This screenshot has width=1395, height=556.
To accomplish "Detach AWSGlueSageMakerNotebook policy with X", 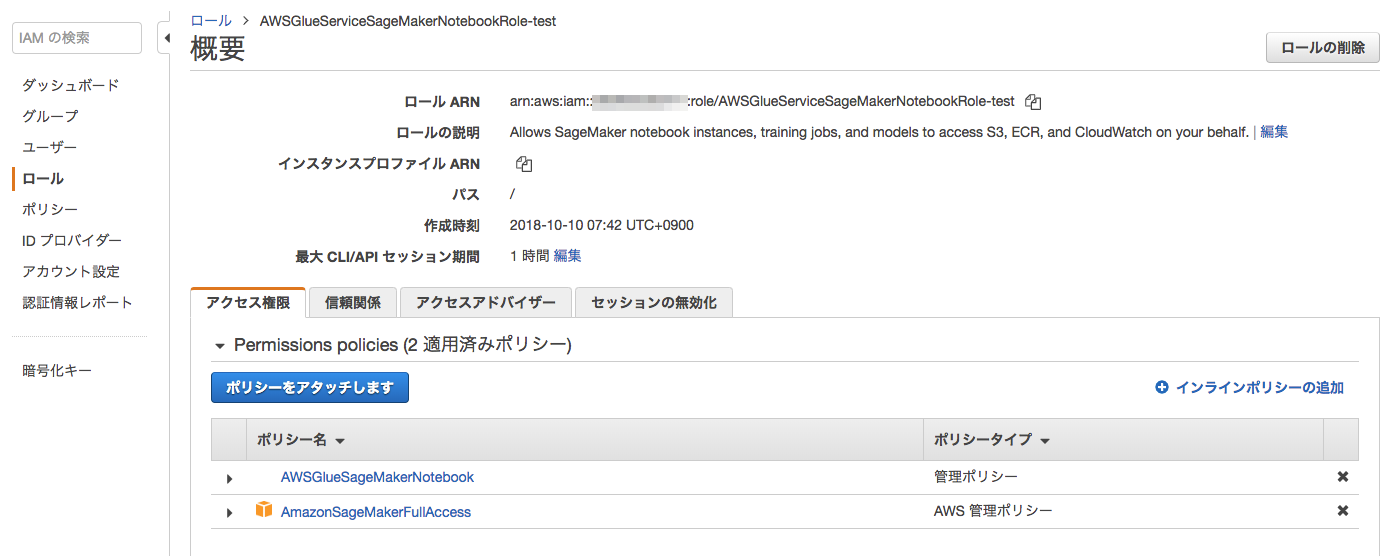I will click(1343, 477).
